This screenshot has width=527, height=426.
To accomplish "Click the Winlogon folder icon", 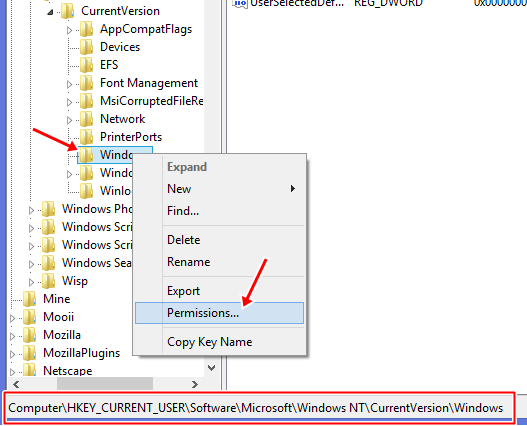I will [x=86, y=191].
